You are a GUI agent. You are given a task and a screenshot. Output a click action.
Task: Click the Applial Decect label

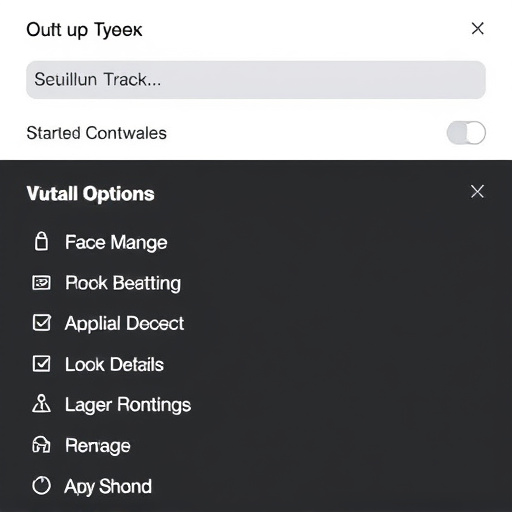[x=124, y=324]
